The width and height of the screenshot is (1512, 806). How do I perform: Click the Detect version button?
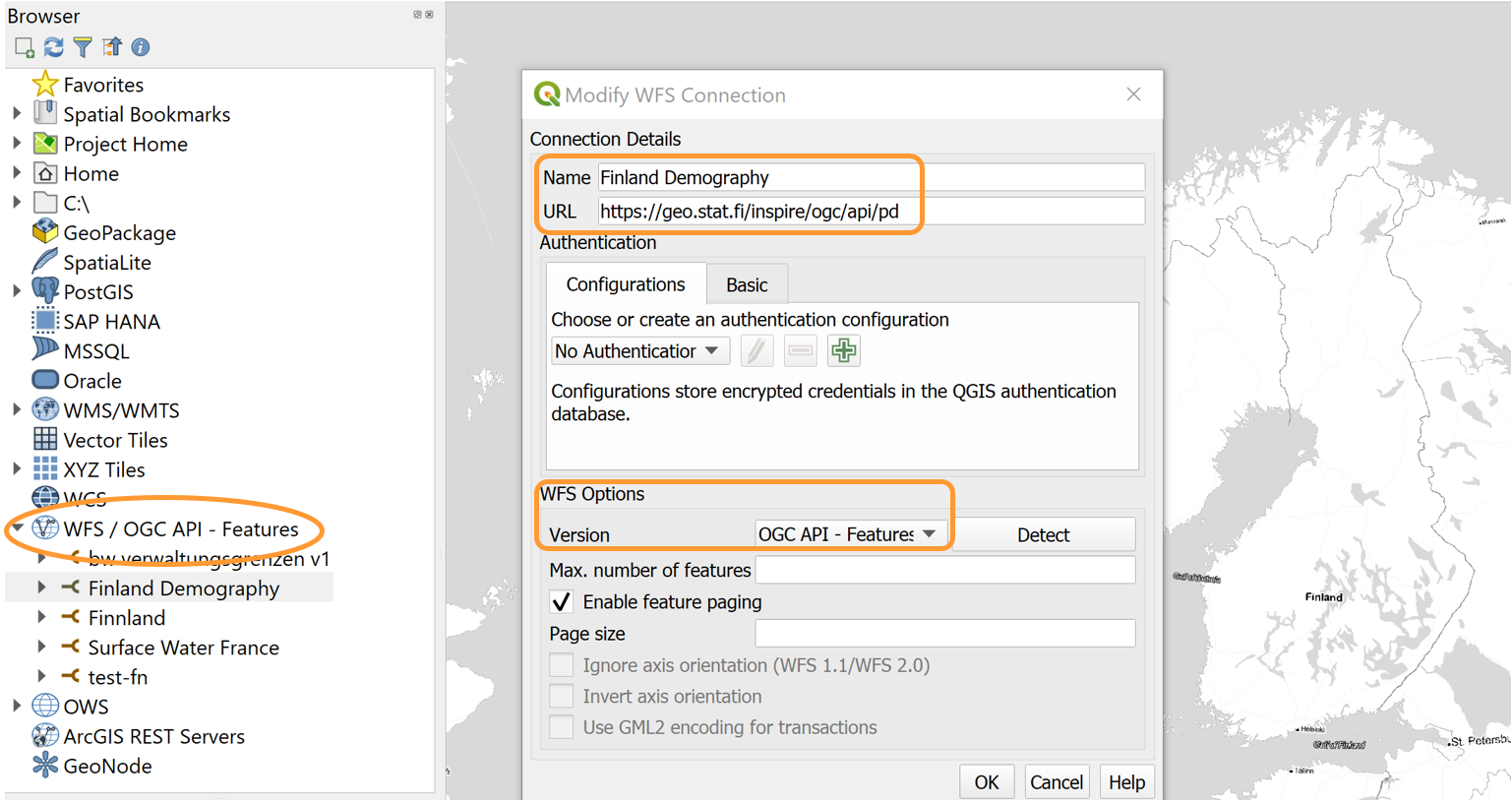point(1043,534)
